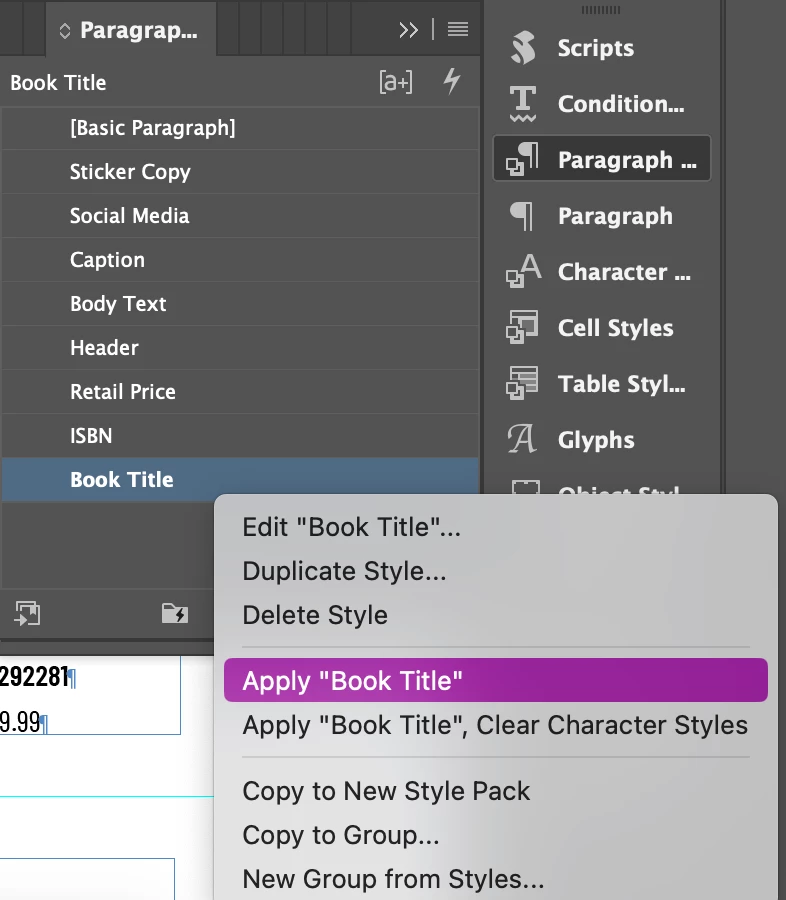
Task: Choose Copy to New Style Pack
Action: pos(495,791)
